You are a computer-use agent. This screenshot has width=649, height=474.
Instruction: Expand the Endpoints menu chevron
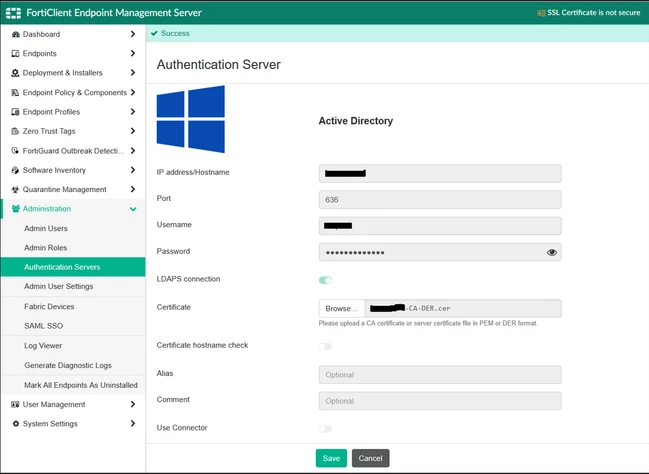coord(133,53)
